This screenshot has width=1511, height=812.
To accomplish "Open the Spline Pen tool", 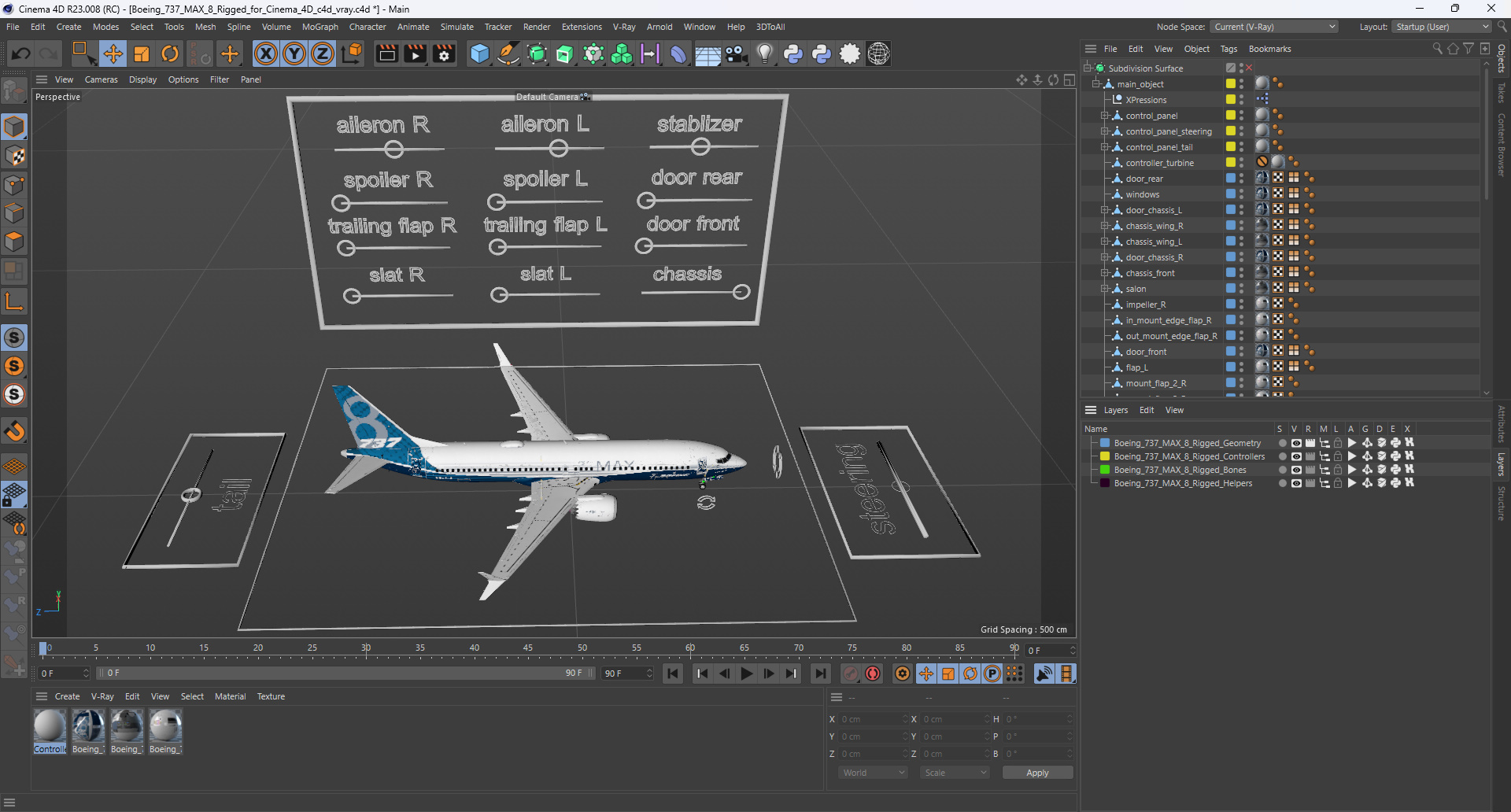I will 508,54.
